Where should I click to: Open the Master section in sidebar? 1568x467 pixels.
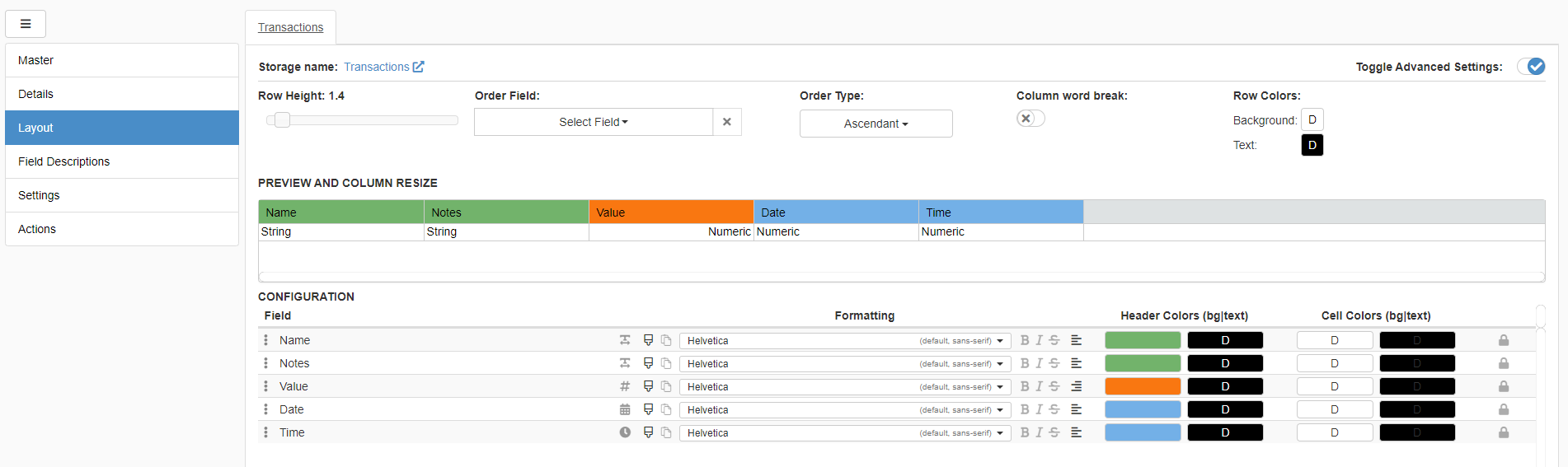(122, 60)
